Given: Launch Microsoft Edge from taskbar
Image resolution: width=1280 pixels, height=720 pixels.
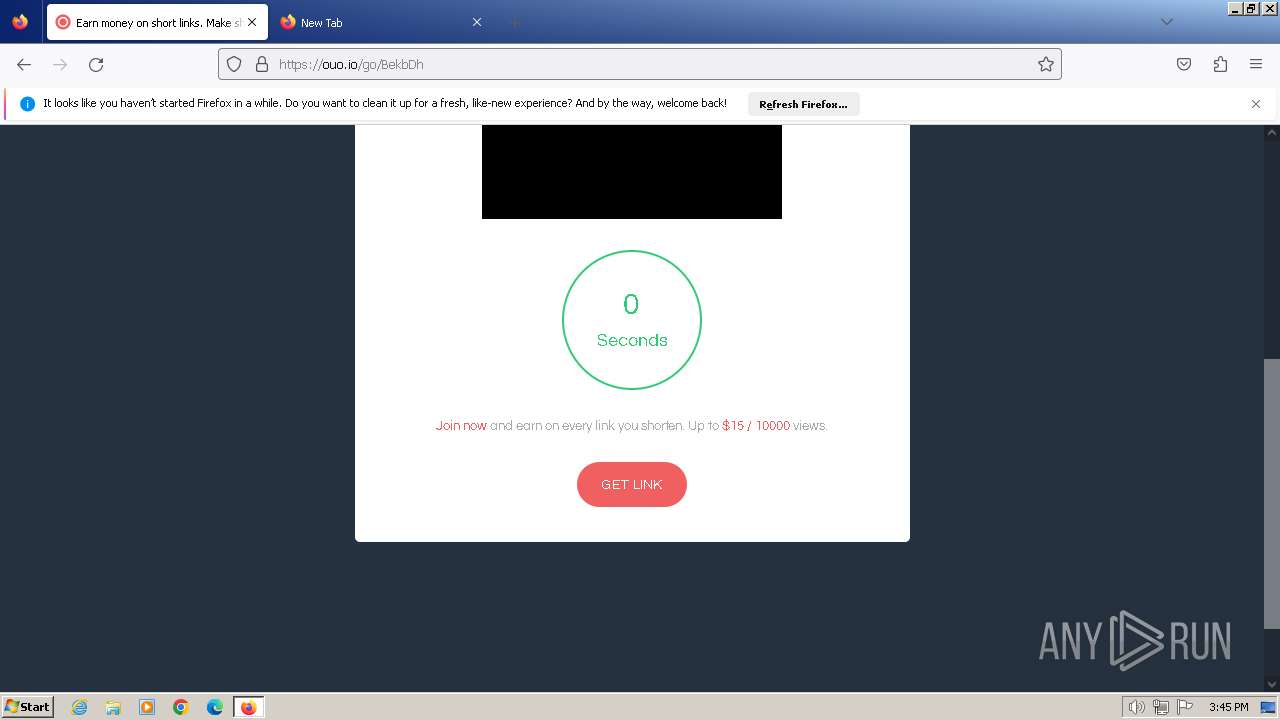Looking at the screenshot, I should [215, 707].
